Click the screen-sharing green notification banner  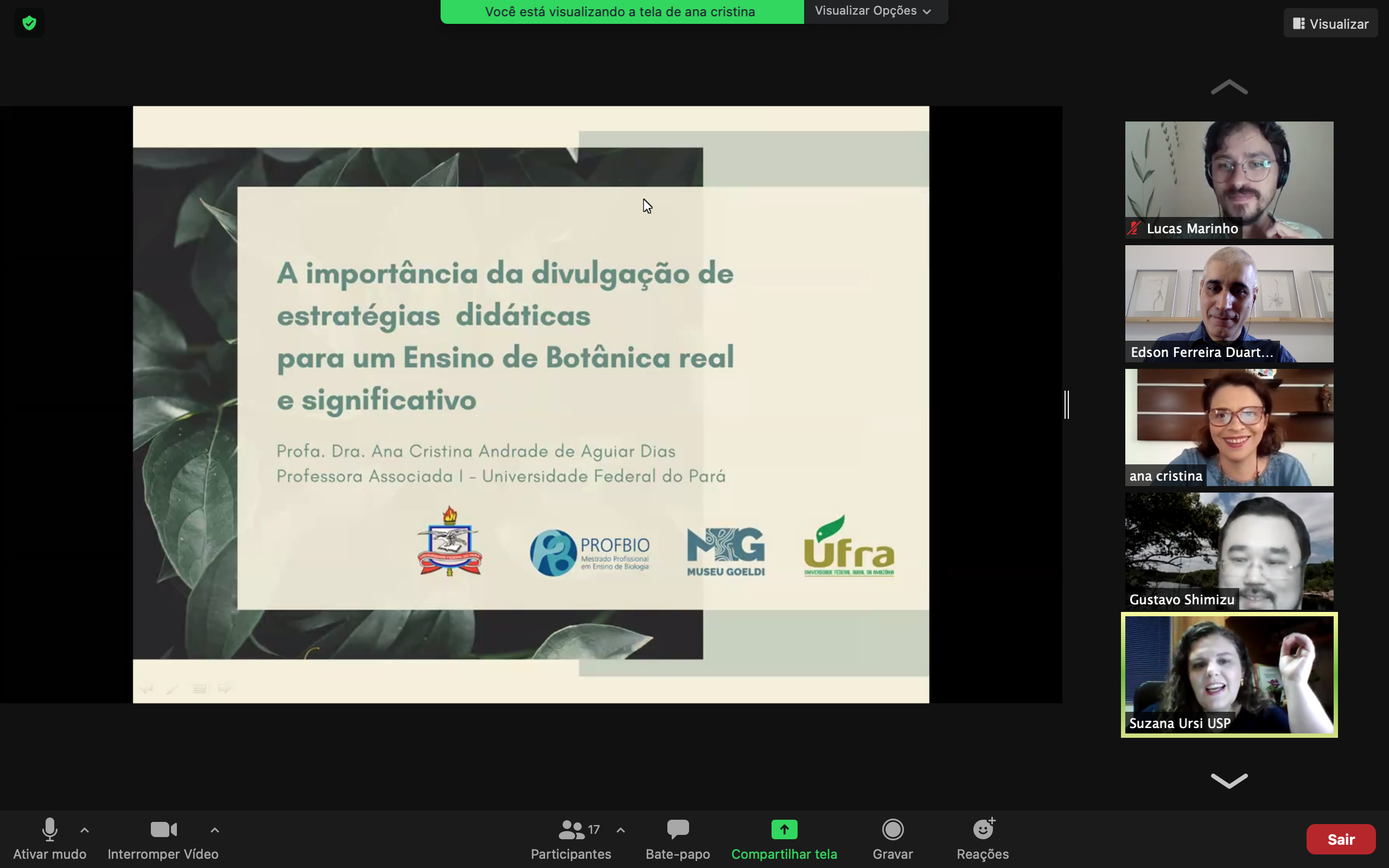(621, 11)
